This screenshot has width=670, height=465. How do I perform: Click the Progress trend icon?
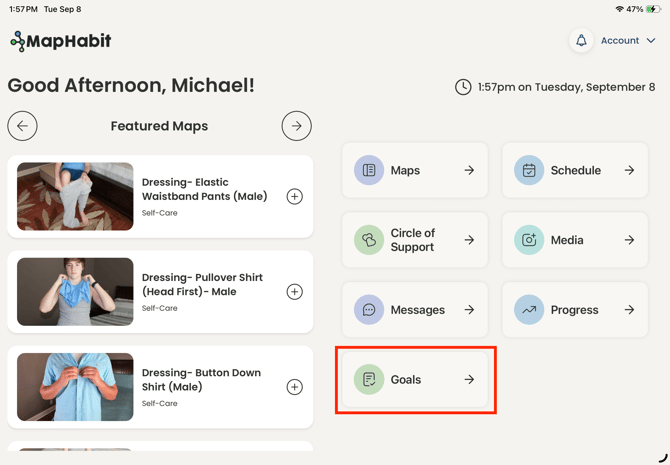coord(529,309)
